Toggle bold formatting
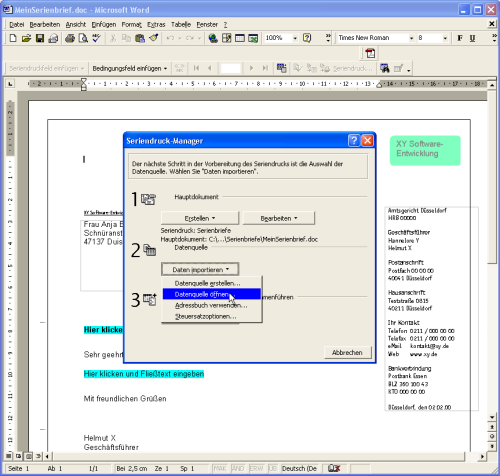This screenshot has height=476, width=500. point(460,38)
